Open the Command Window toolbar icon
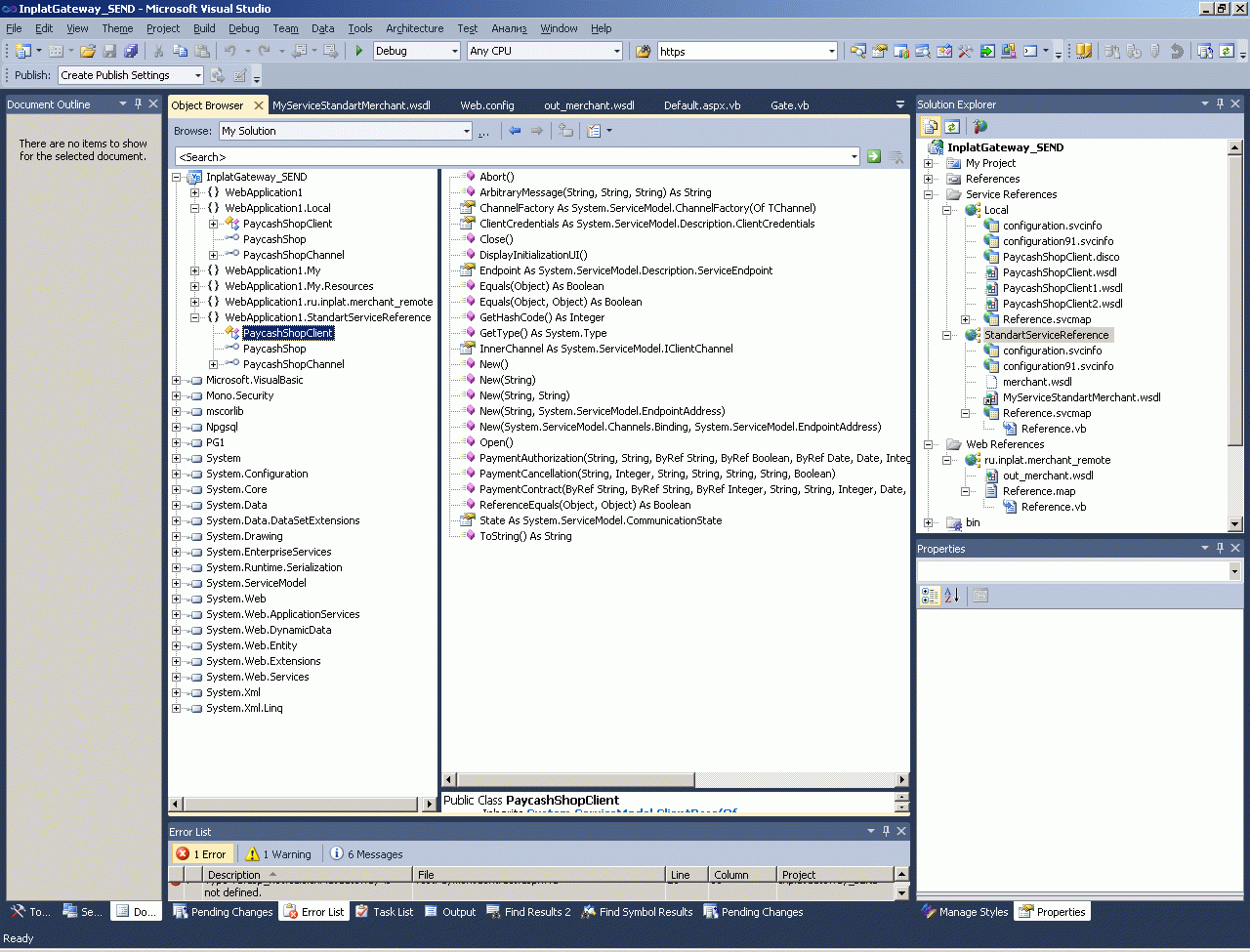This screenshot has width=1250, height=952. point(1030,51)
